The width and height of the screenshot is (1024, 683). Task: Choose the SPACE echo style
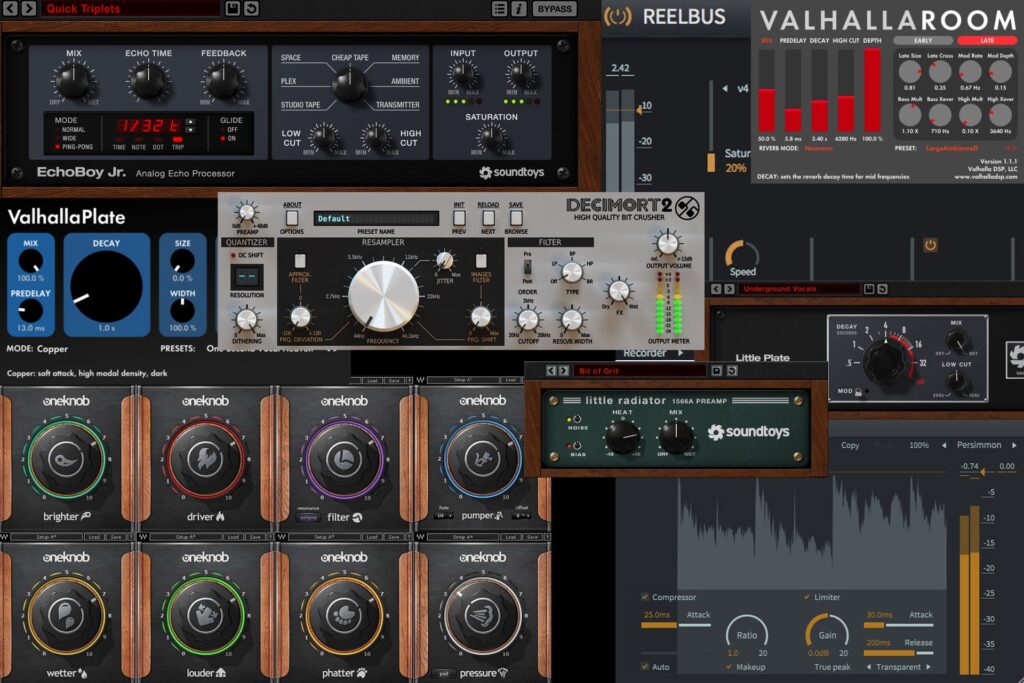tap(291, 57)
